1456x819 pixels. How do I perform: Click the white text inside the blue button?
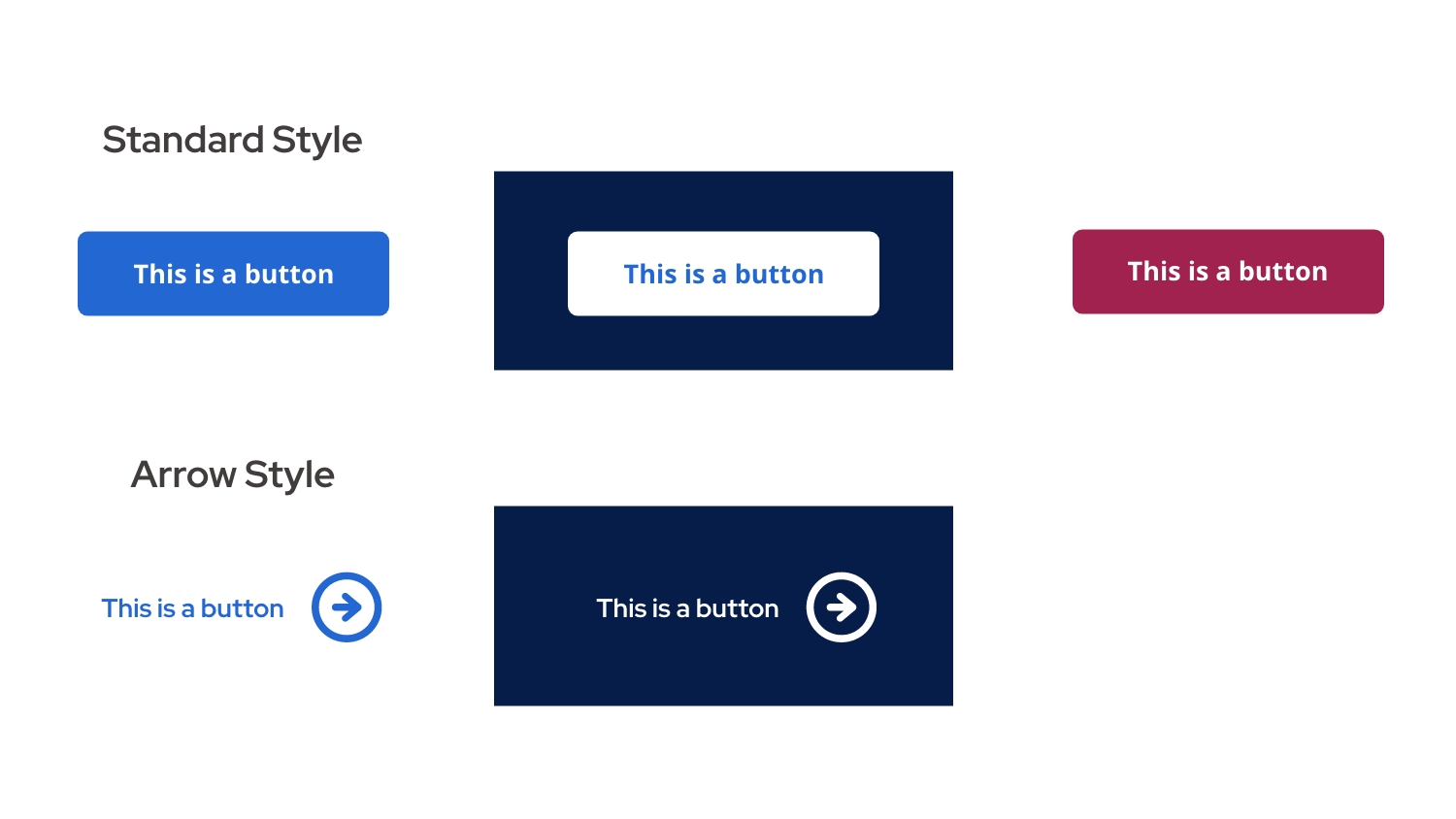[x=233, y=274]
